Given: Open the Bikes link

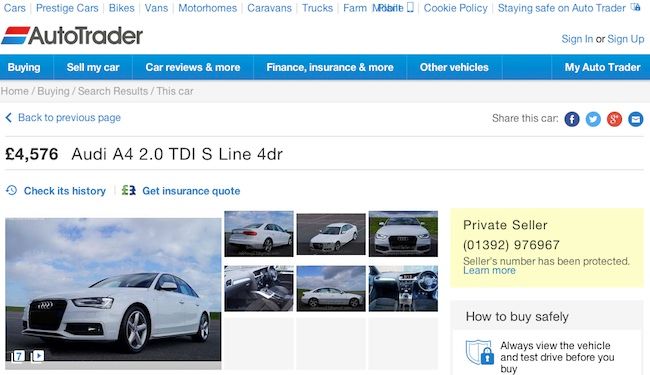Looking at the screenshot, I should [x=121, y=8].
